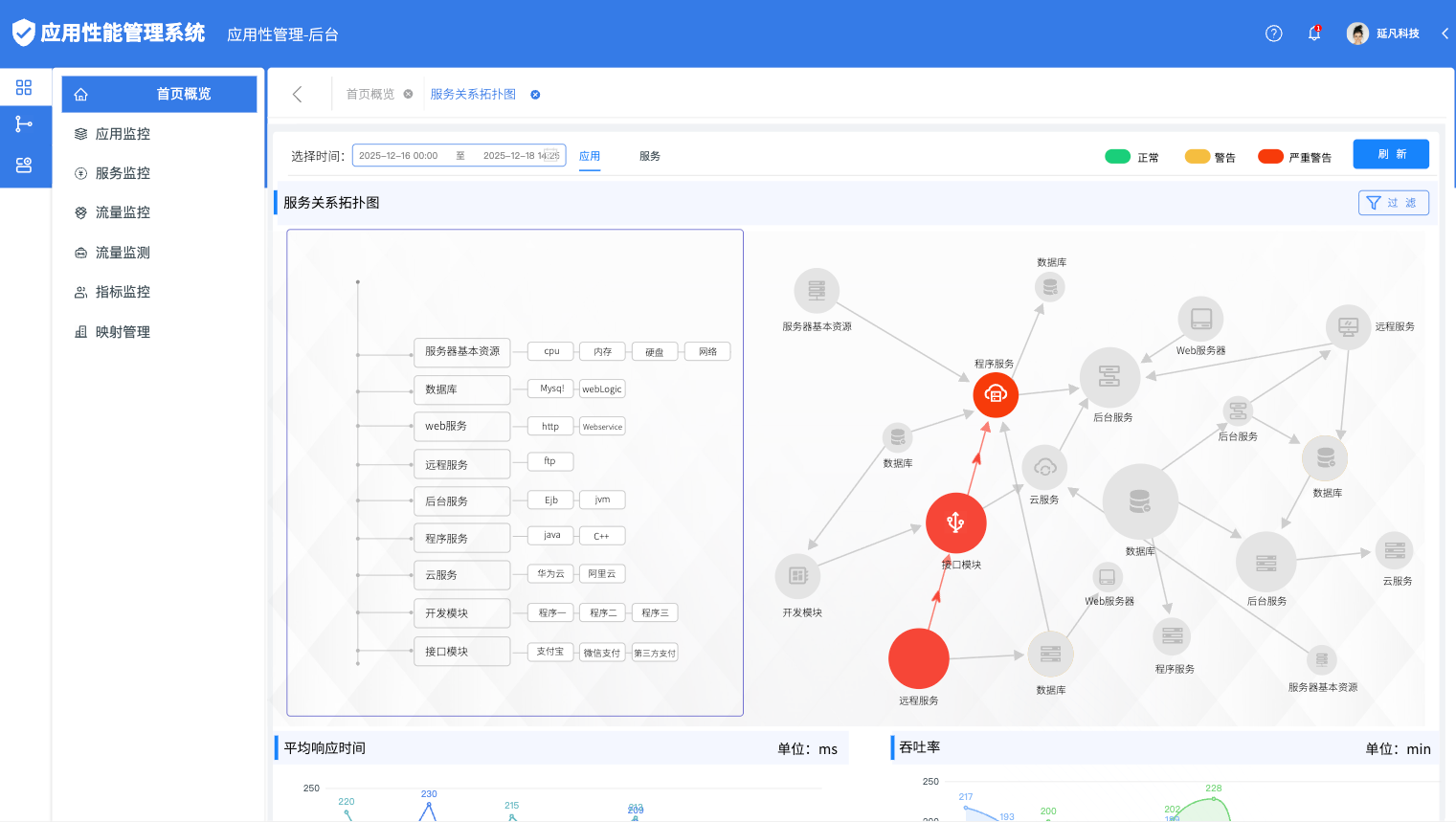Click the 刷新 refresh button

click(1390, 154)
